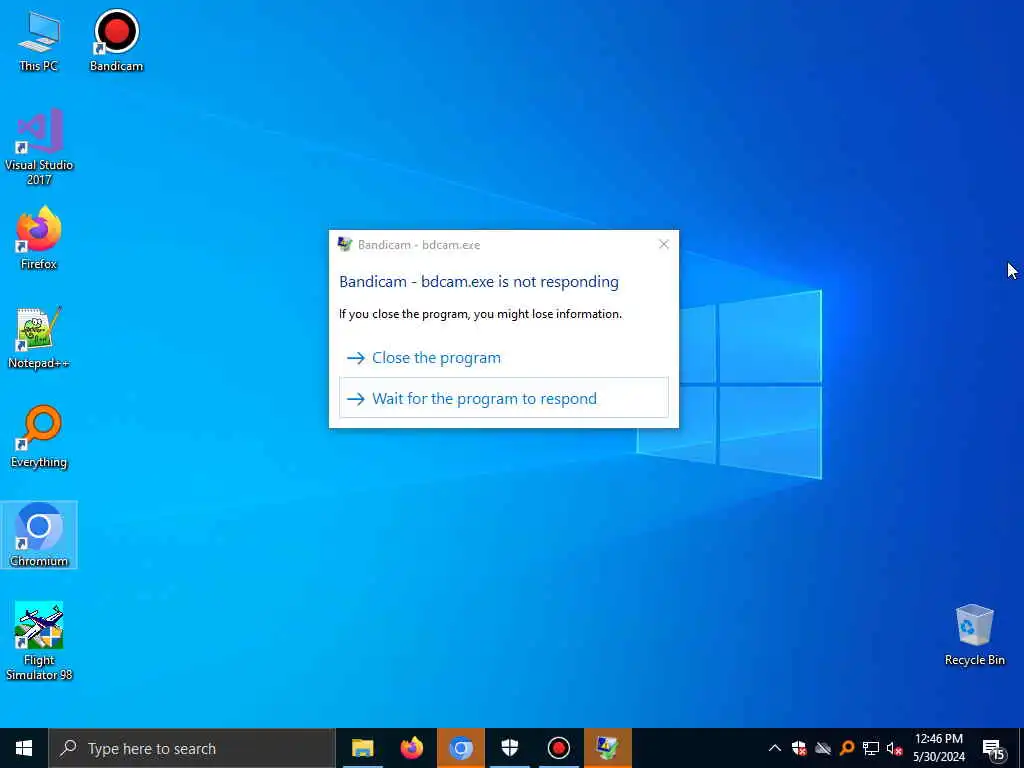Switch to Chromium in the taskbar
The image size is (1024, 768).
click(460, 748)
